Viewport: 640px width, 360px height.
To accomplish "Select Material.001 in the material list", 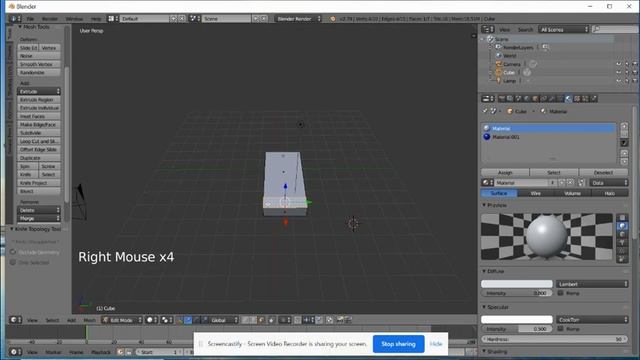I will (x=549, y=137).
